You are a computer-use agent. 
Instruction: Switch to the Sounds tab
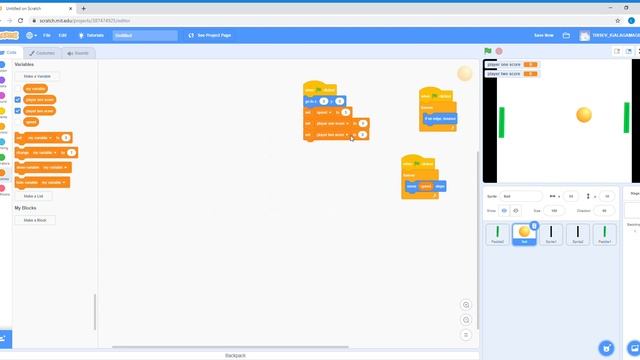point(78,53)
